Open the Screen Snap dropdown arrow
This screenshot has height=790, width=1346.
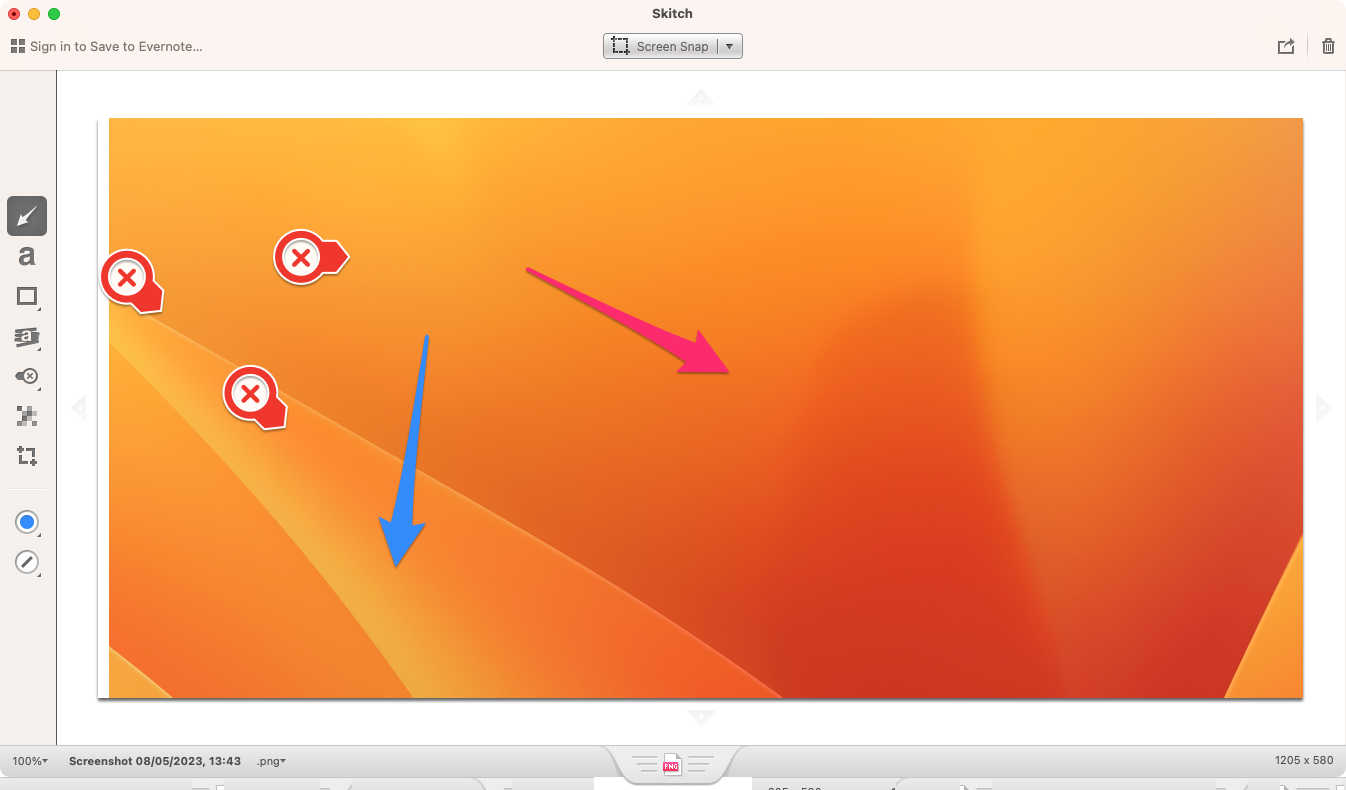[x=730, y=46]
